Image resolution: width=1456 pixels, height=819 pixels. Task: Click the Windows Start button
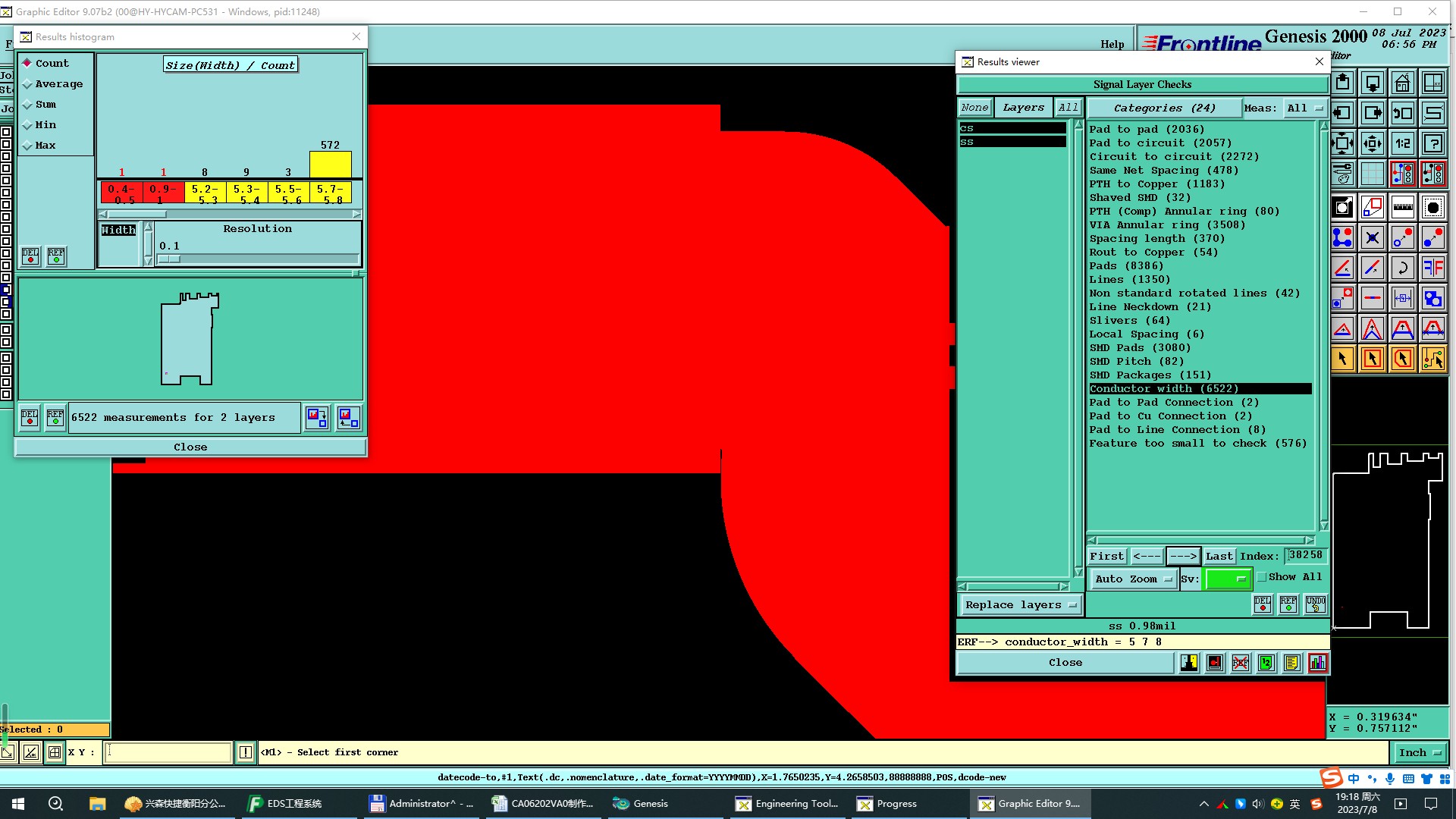(18, 804)
